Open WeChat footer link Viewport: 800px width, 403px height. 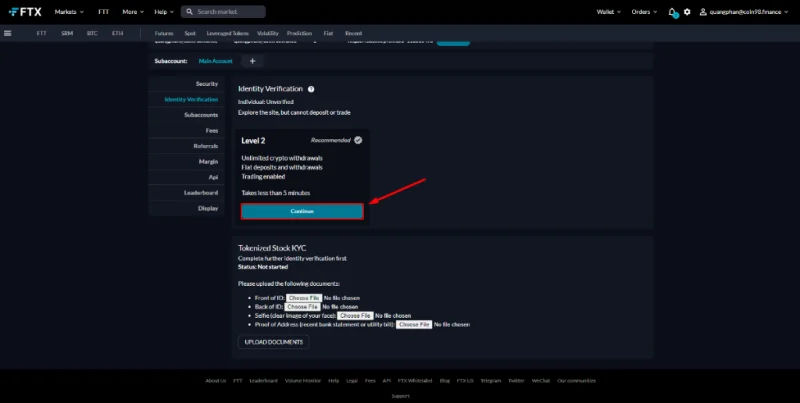[541, 381]
